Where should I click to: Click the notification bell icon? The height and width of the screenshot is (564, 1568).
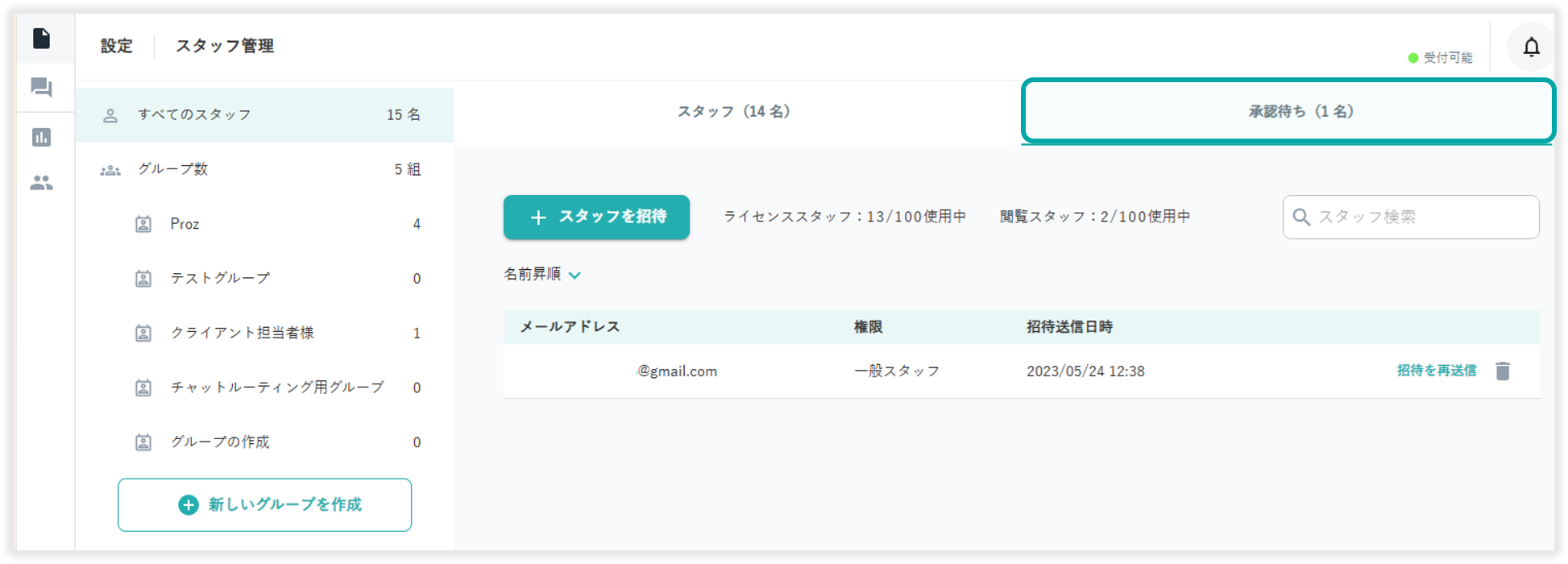pyautogui.click(x=1531, y=48)
